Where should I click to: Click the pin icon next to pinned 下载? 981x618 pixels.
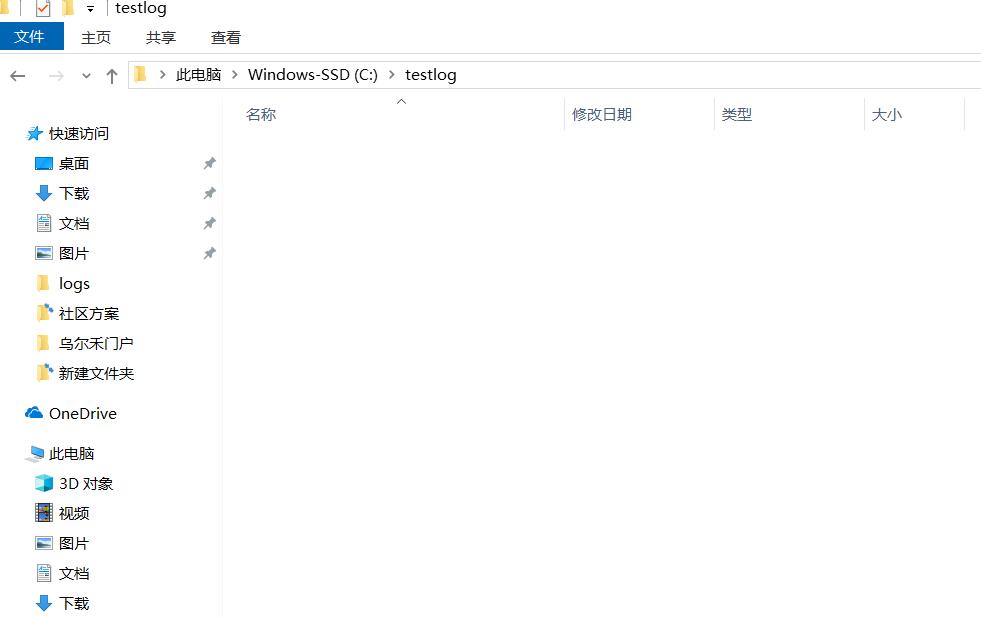210,193
